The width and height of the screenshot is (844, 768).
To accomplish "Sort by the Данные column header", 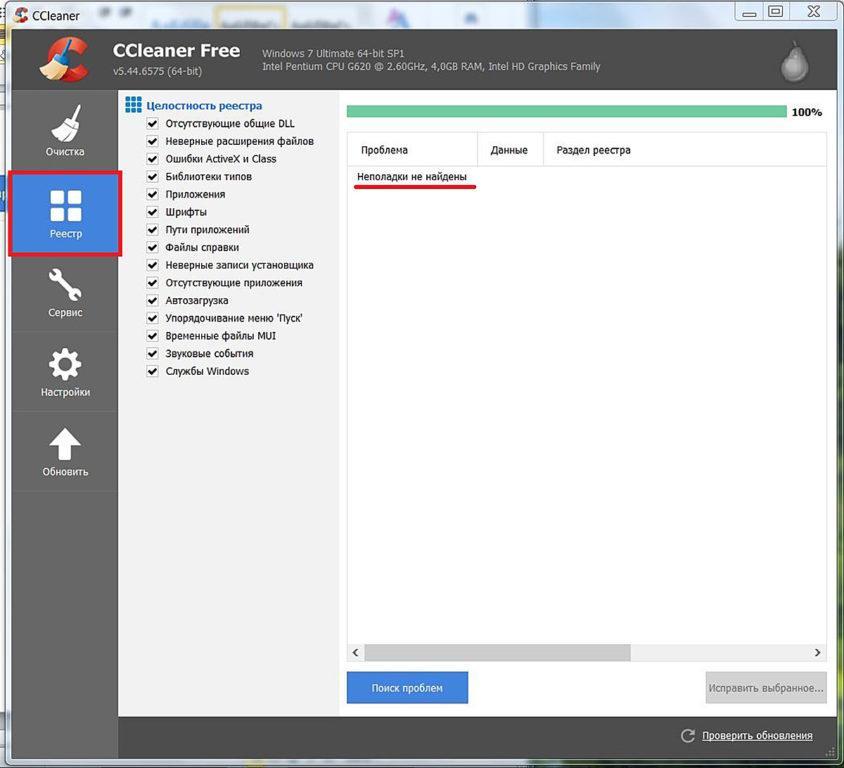I will click(x=510, y=150).
